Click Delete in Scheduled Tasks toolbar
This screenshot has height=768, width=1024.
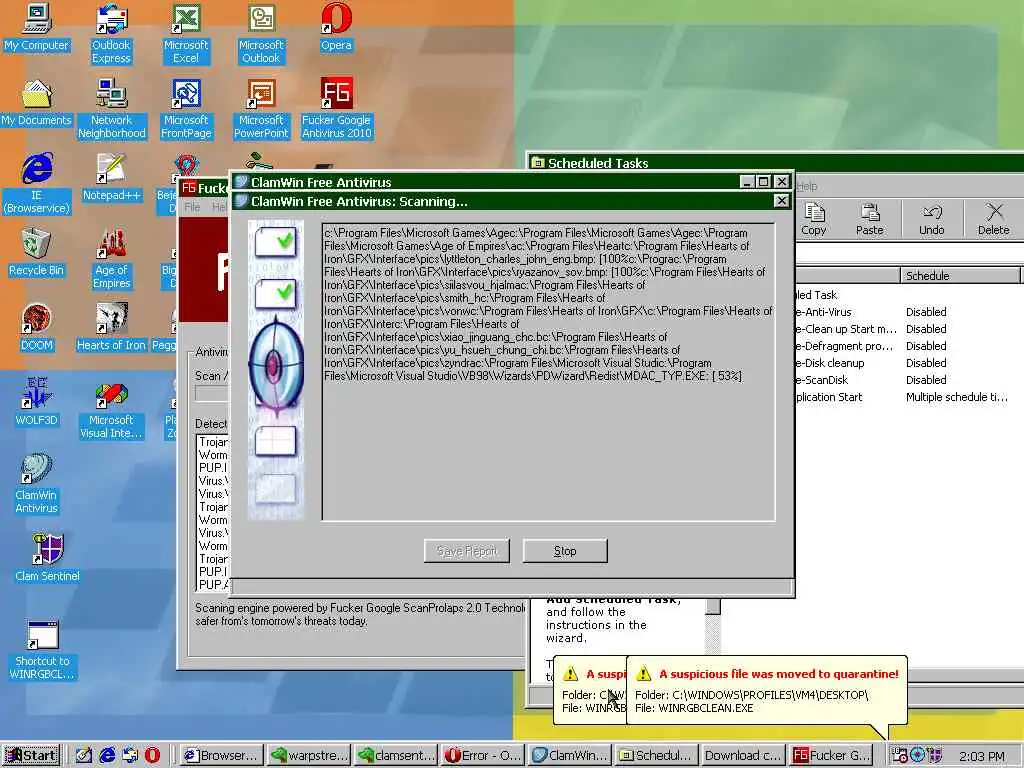pos(993,219)
